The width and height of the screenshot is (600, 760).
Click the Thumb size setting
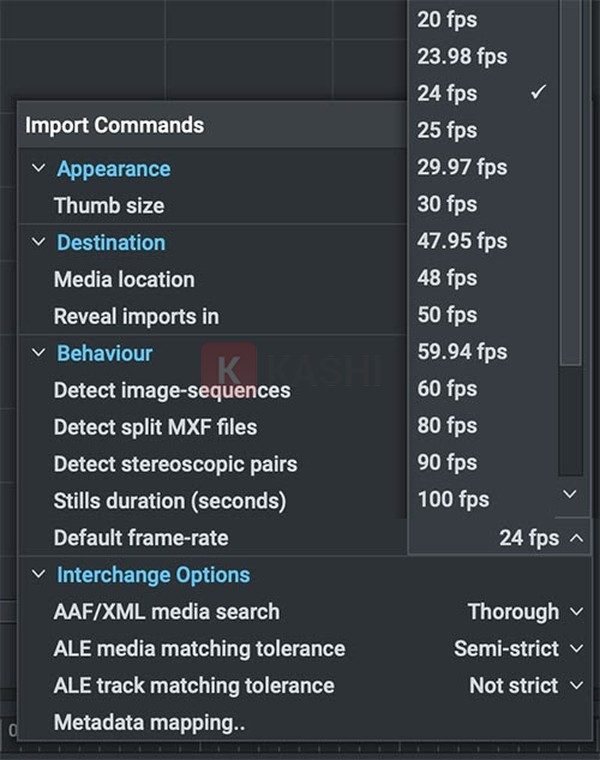click(x=109, y=205)
